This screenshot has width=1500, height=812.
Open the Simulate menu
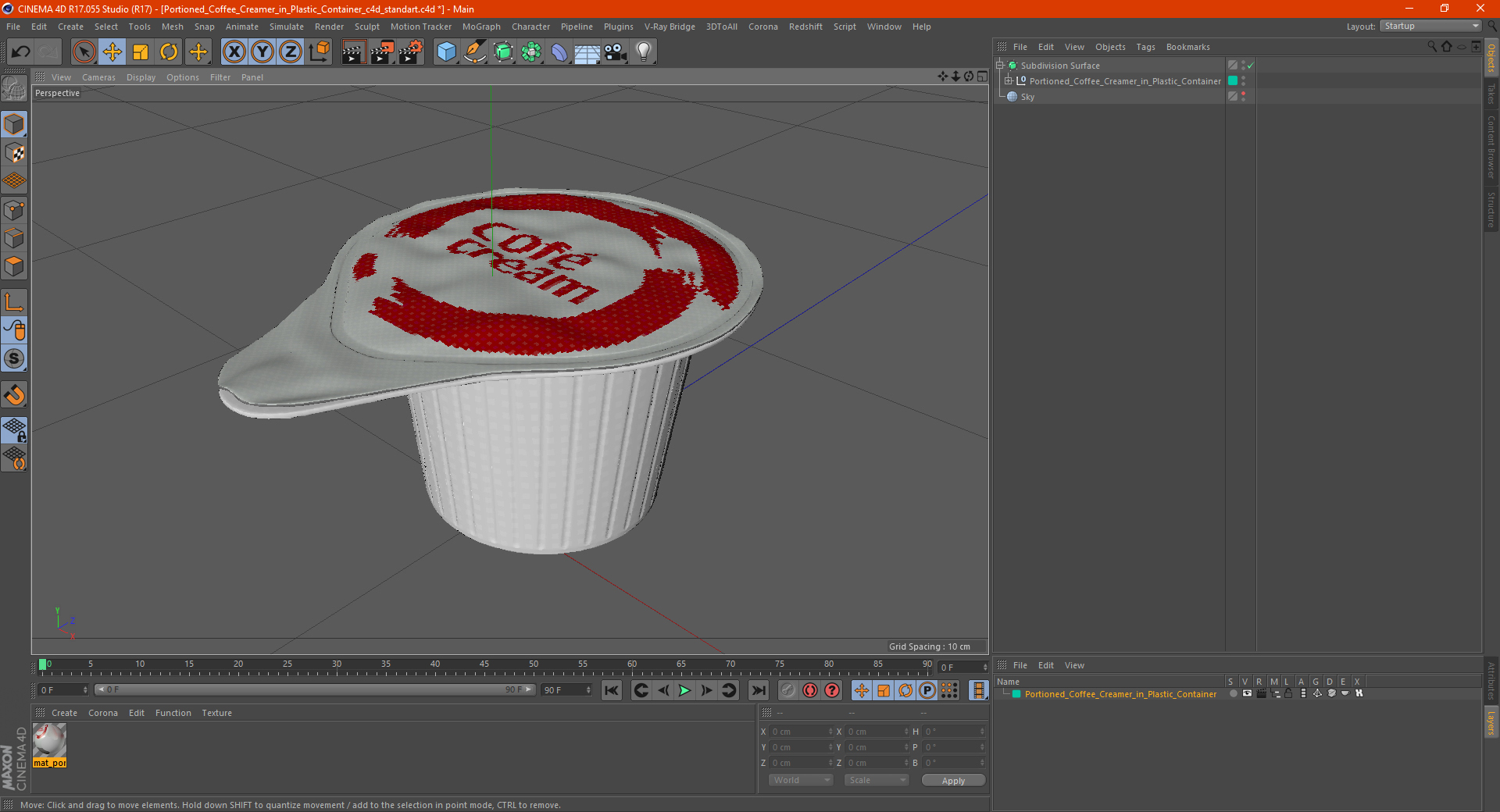[x=287, y=27]
